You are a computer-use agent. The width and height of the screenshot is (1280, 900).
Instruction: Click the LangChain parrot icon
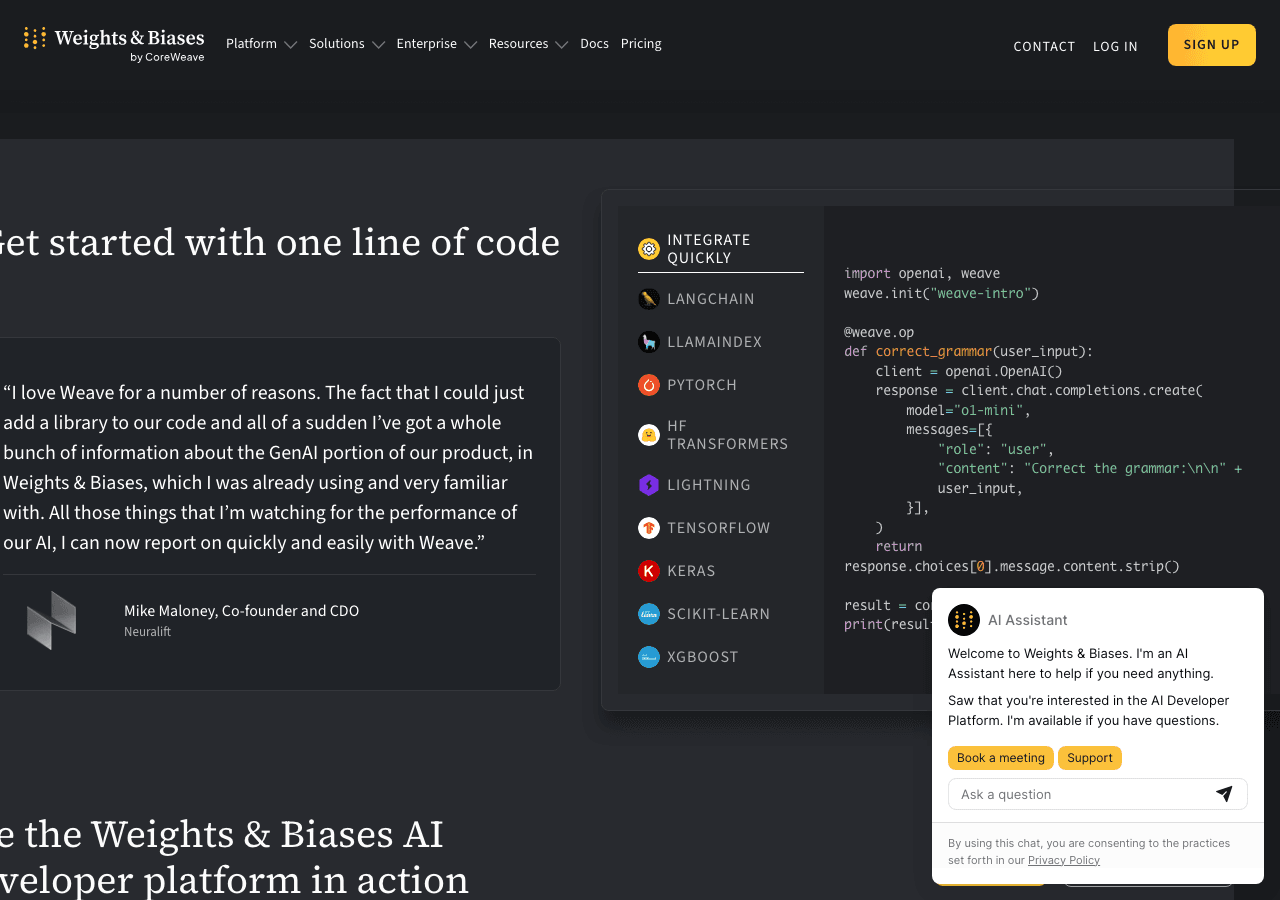point(649,299)
